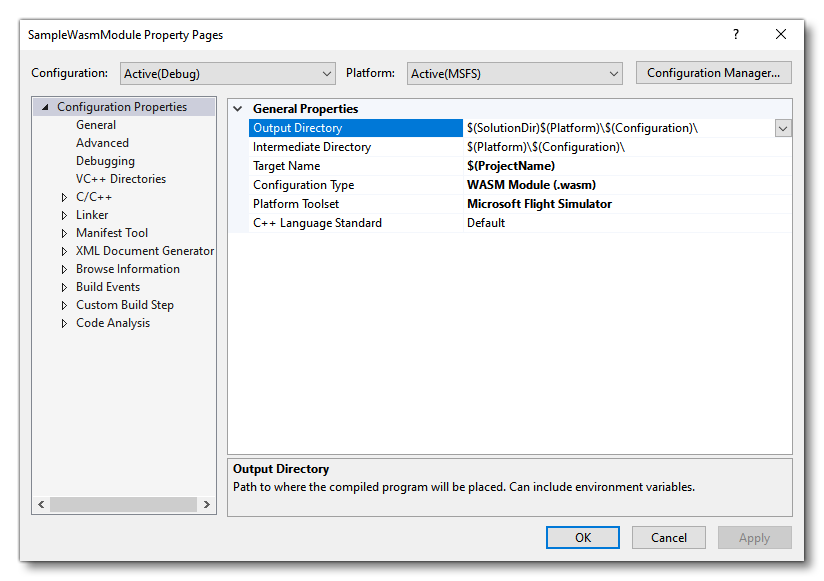Click the dialog help question mark

point(735,33)
